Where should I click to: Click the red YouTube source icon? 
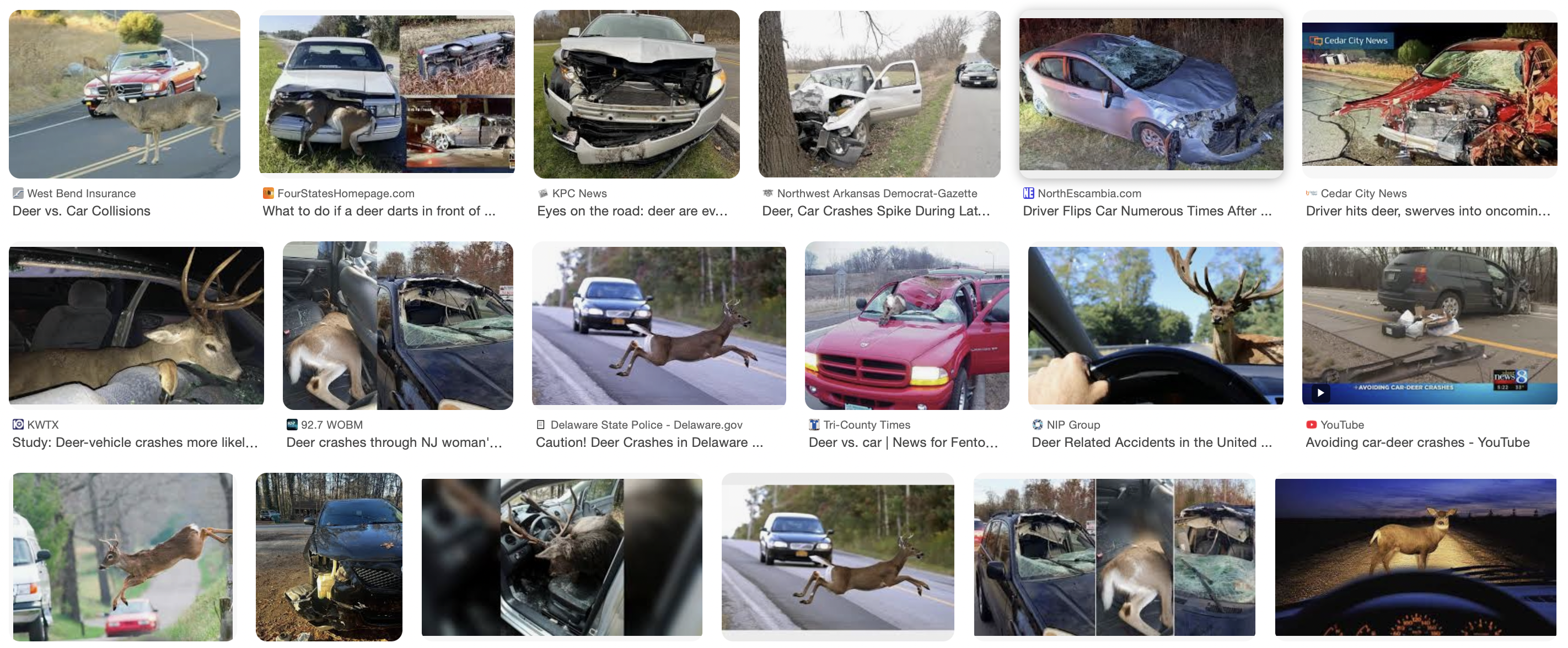coord(1311,425)
